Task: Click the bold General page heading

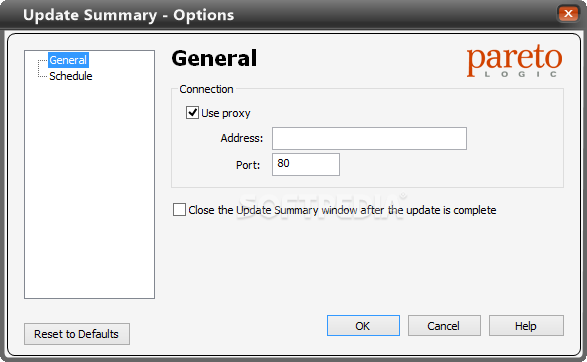Action: click(x=214, y=58)
